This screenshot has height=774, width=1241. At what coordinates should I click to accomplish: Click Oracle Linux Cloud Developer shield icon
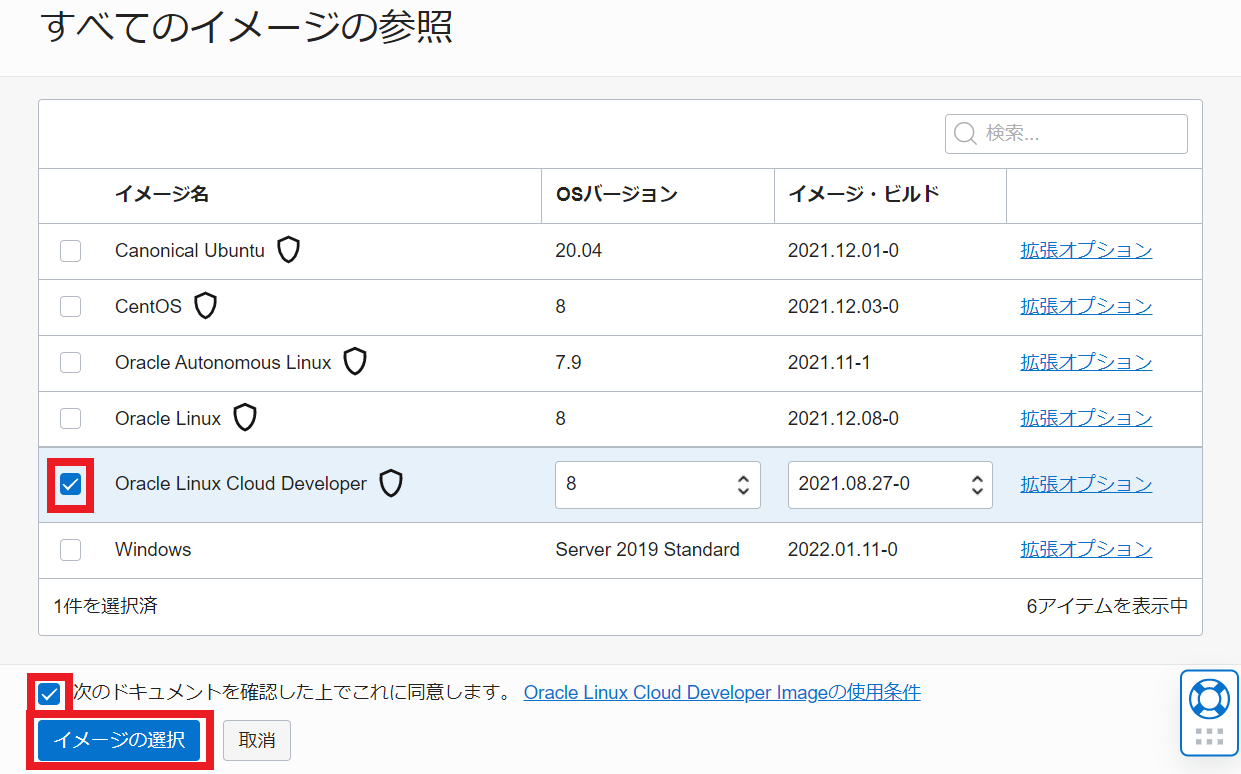(x=390, y=484)
